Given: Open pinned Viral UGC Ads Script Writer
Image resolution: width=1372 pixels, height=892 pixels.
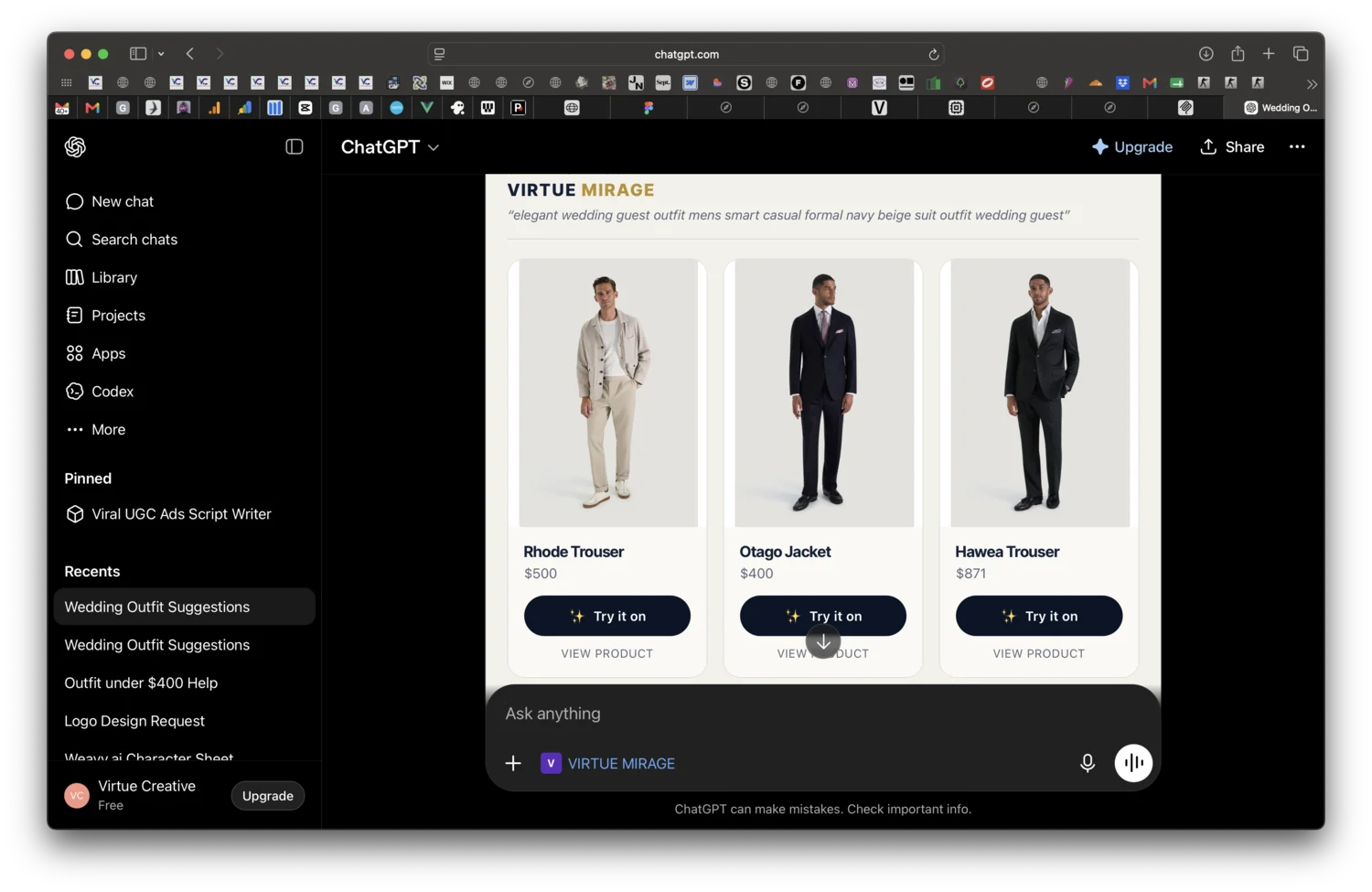Looking at the screenshot, I should (x=184, y=514).
